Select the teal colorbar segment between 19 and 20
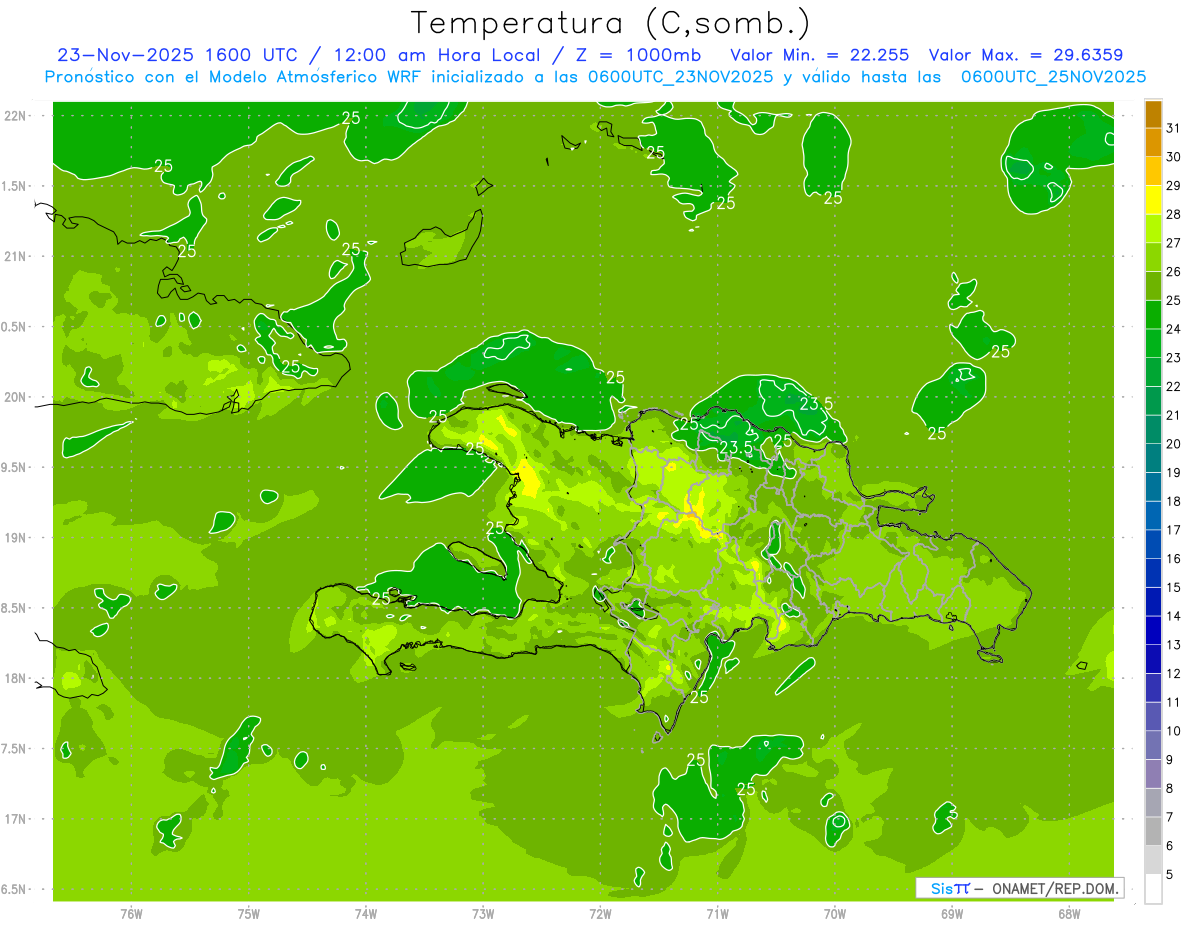This screenshot has height=927, width=1200. pyautogui.click(x=1153, y=458)
